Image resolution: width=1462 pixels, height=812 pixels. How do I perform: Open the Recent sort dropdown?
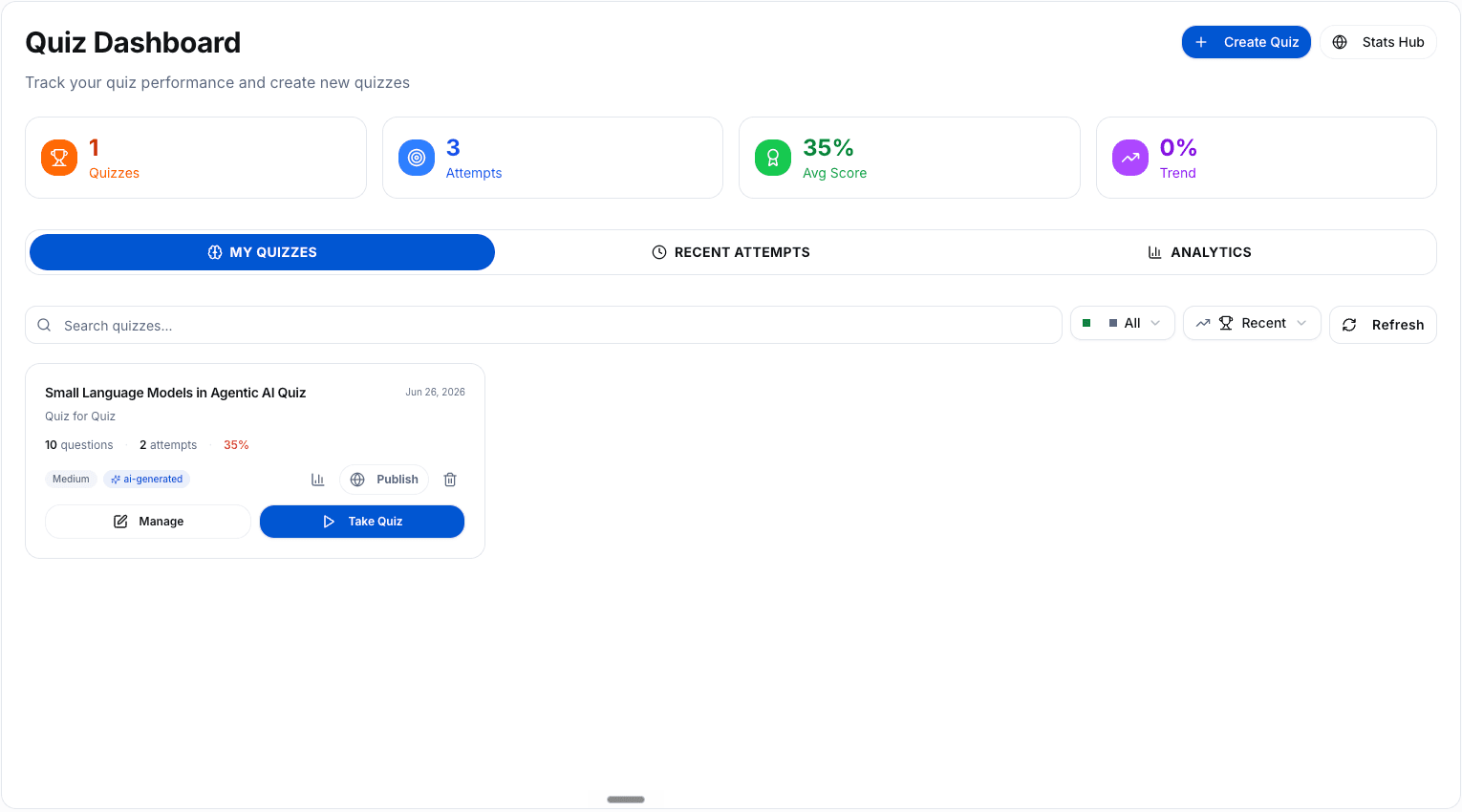1252,323
